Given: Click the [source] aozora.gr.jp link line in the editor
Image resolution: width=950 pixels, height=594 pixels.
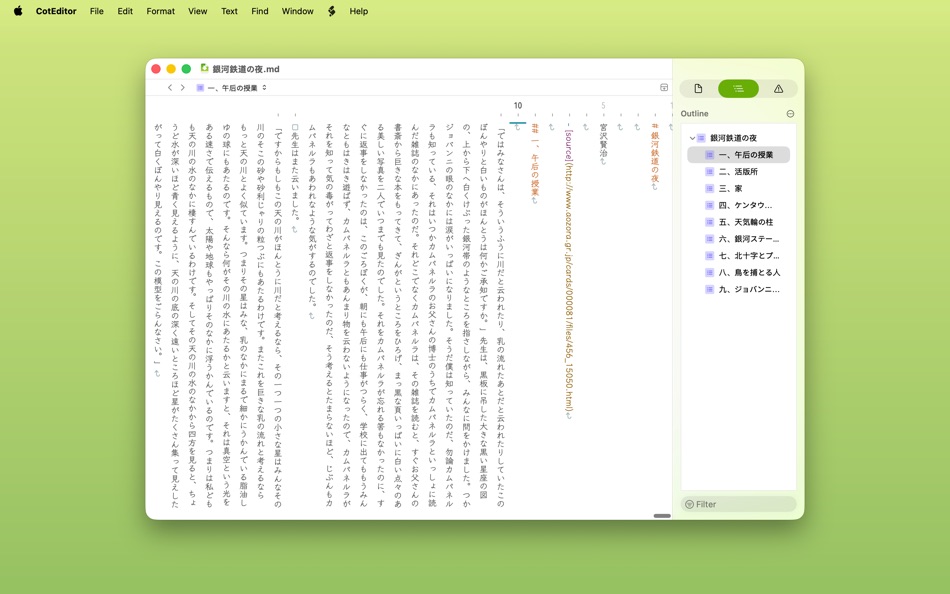Looking at the screenshot, I should point(569,273).
